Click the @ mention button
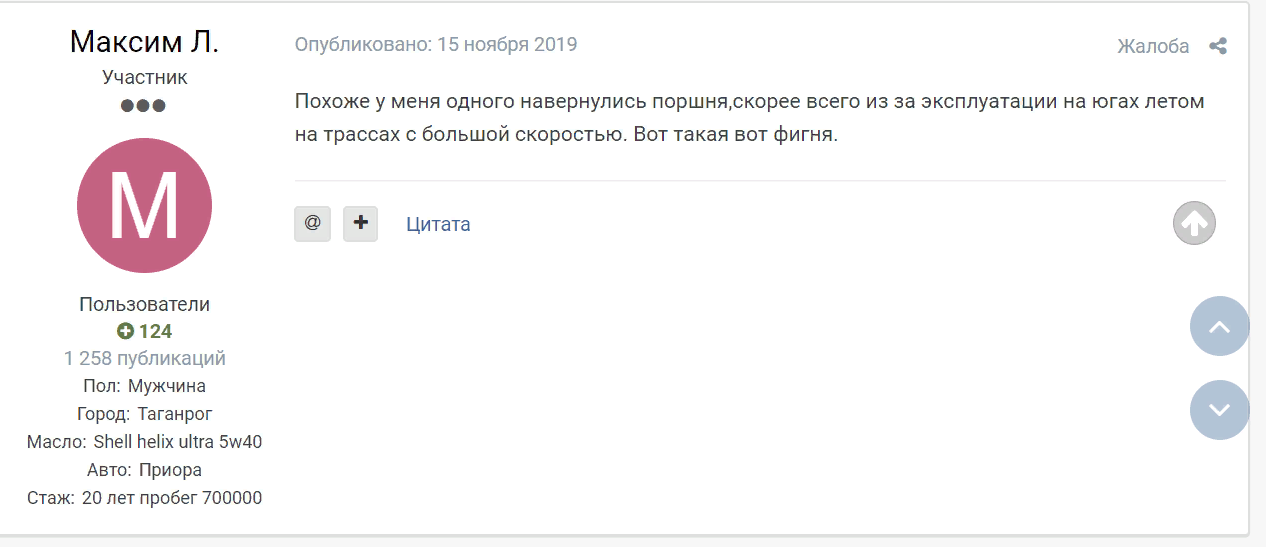The height and width of the screenshot is (547, 1266). (312, 223)
